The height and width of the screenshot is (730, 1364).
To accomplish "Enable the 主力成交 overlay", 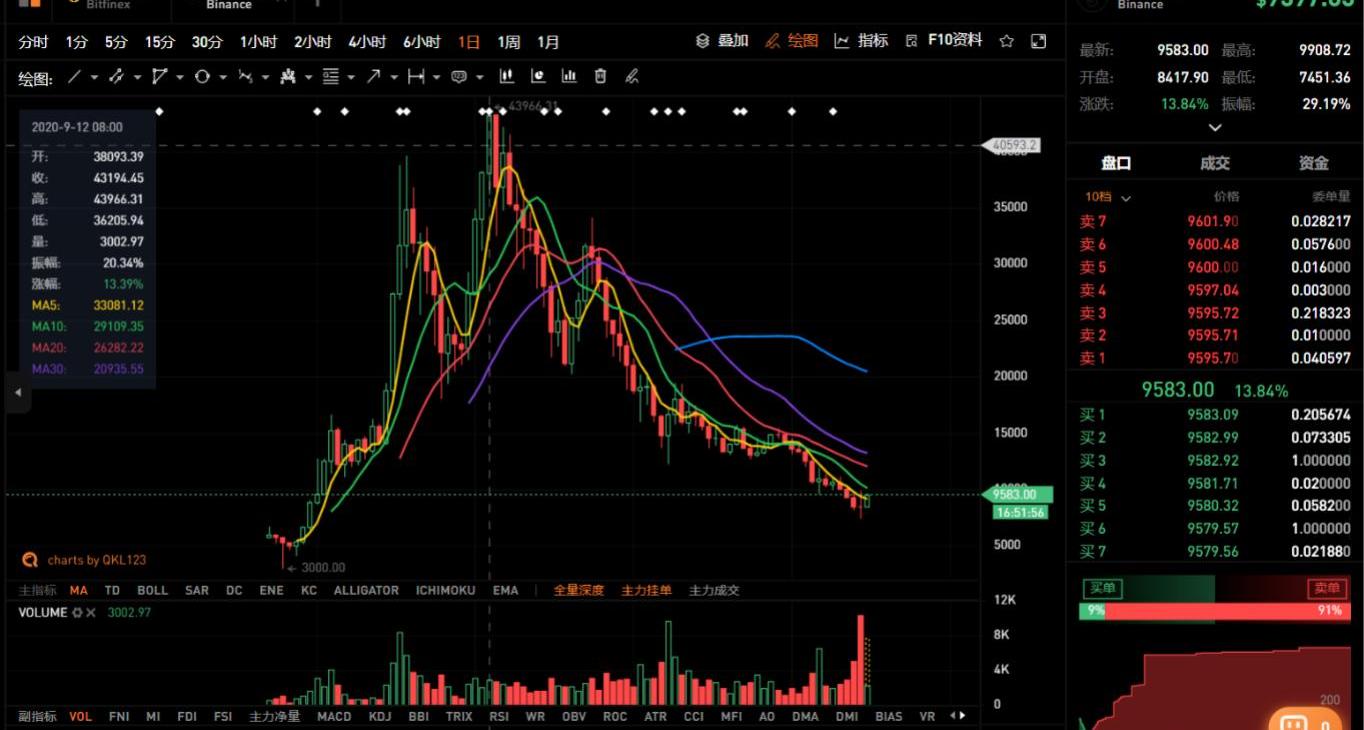I will point(714,590).
